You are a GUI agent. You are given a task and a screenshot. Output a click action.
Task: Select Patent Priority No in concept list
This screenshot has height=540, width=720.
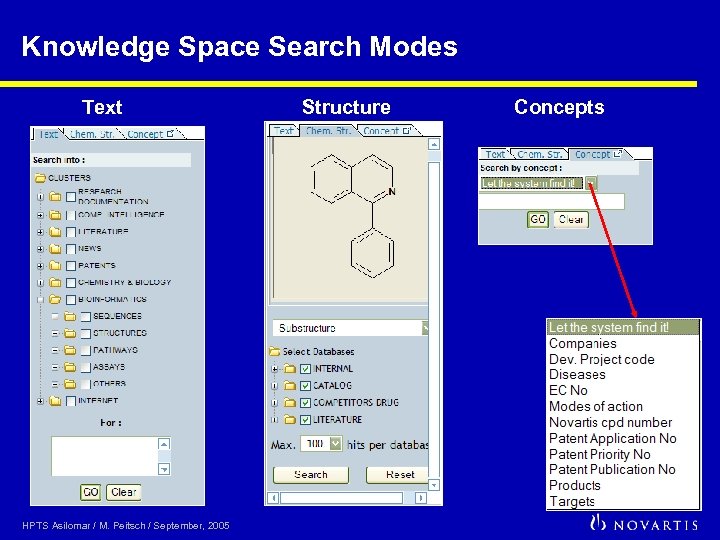click(x=600, y=454)
